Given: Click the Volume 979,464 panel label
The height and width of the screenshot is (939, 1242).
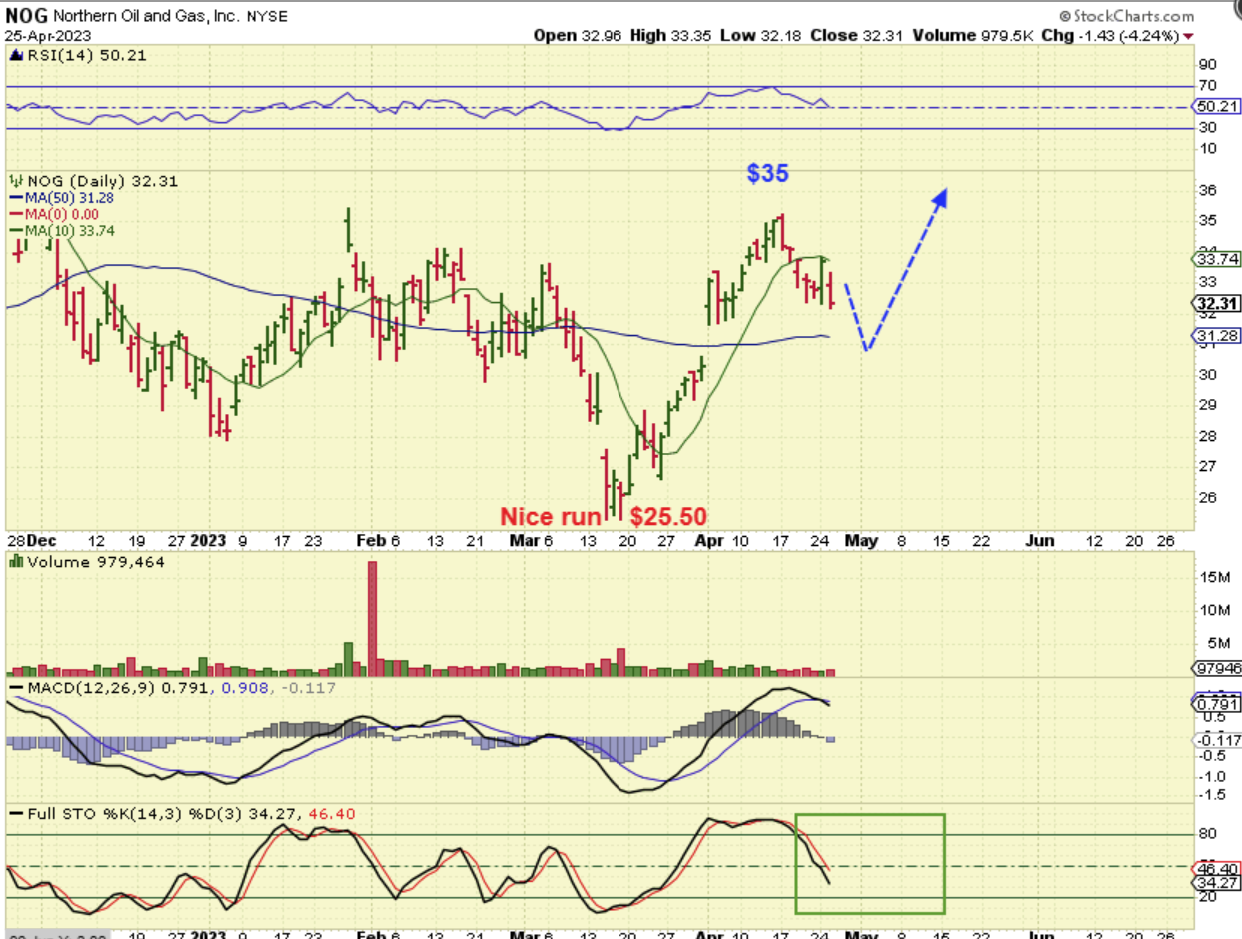Looking at the screenshot, I should point(94,562).
